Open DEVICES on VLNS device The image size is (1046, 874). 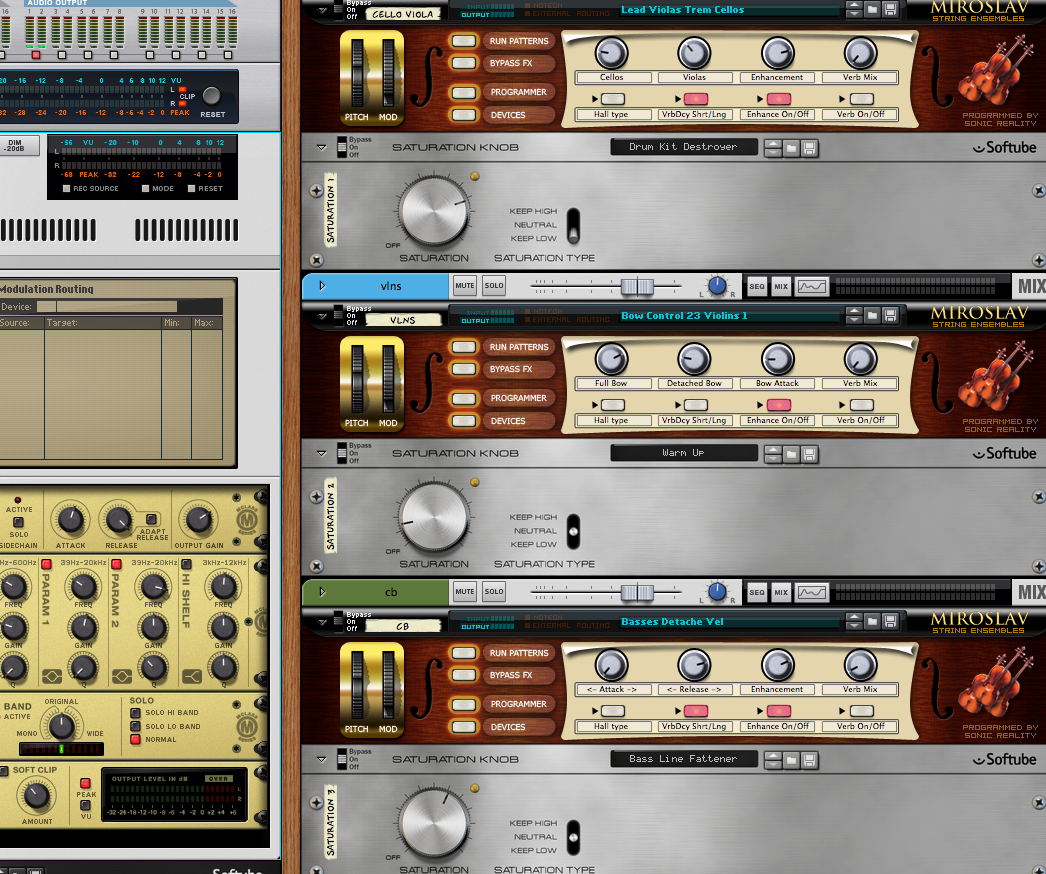(464, 421)
